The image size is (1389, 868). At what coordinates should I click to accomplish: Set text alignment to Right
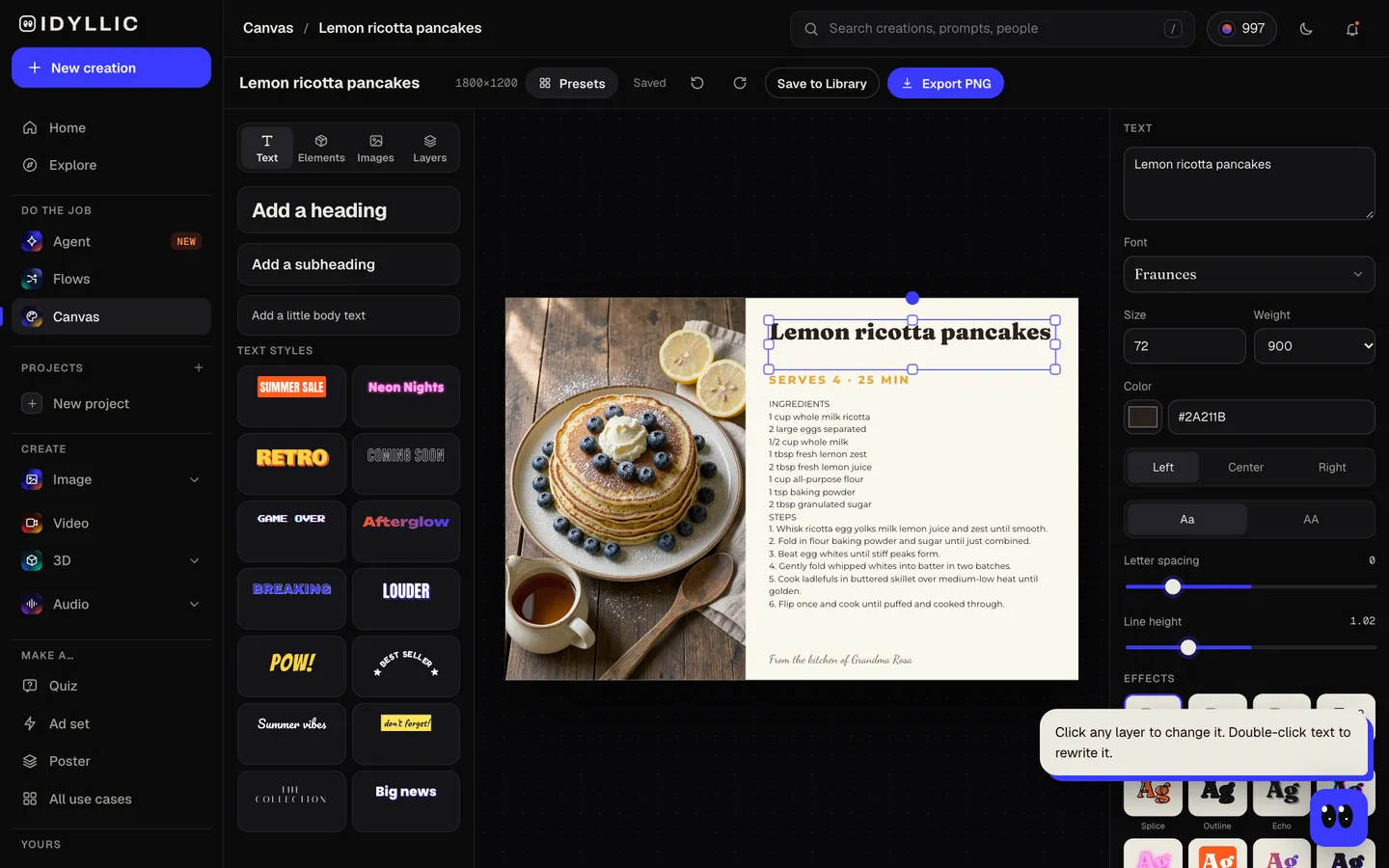point(1332,467)
